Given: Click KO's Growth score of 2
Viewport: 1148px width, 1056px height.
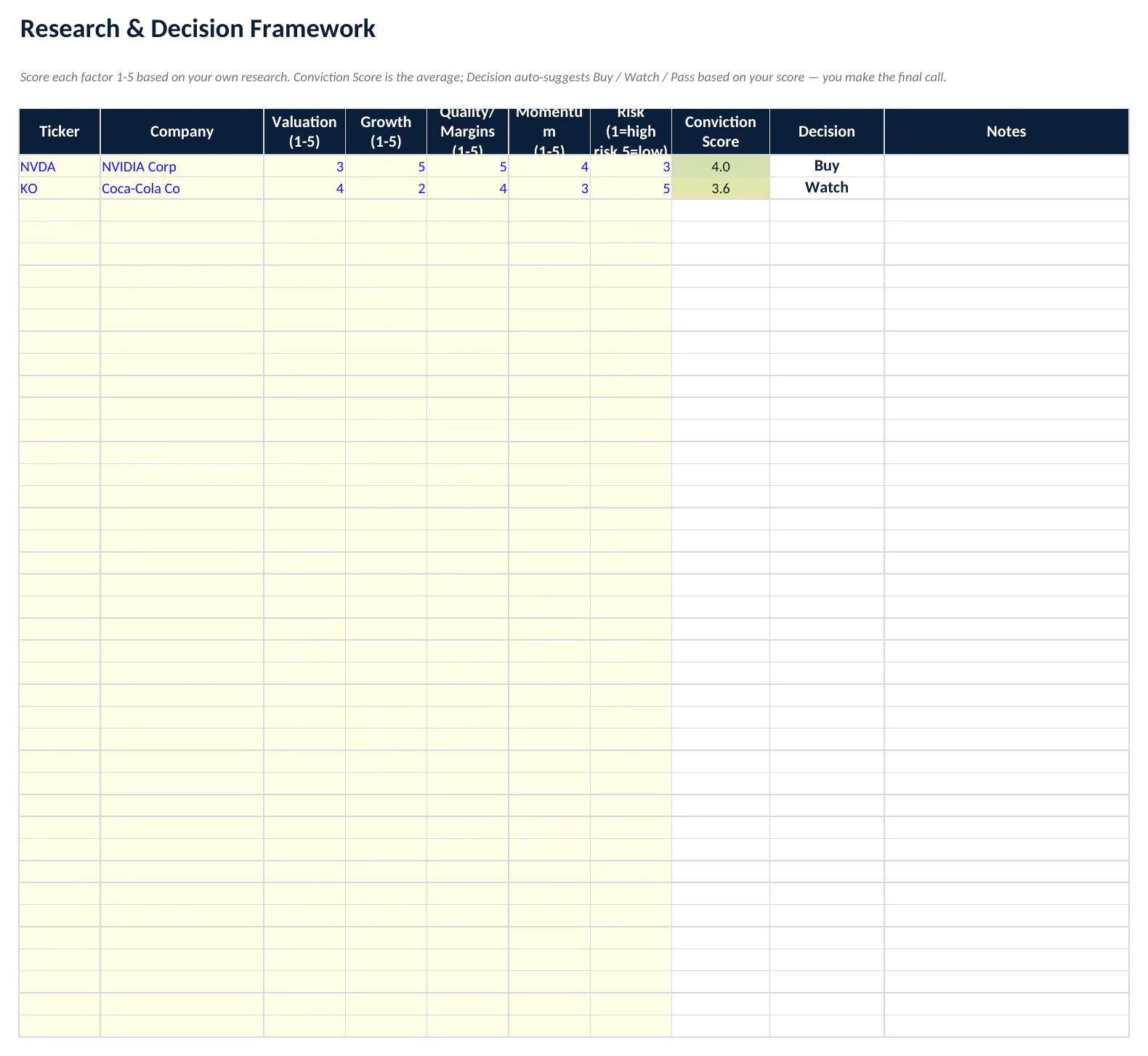Looking at the screenshot, I should pos(386,188).
